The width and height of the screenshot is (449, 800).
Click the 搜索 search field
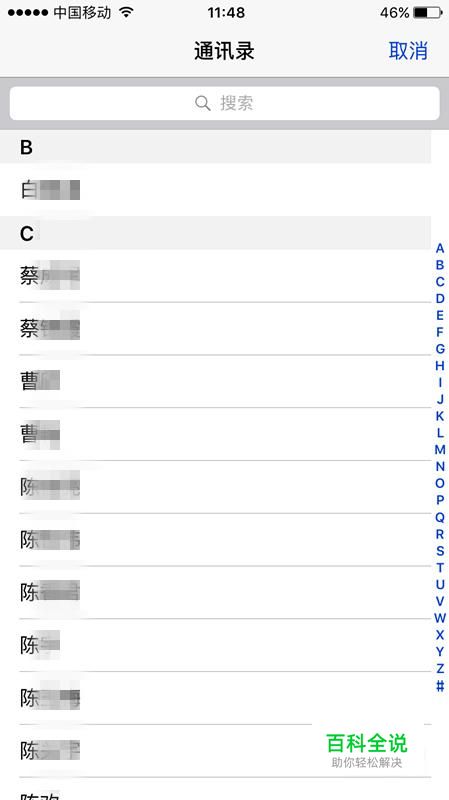point(224,103)
